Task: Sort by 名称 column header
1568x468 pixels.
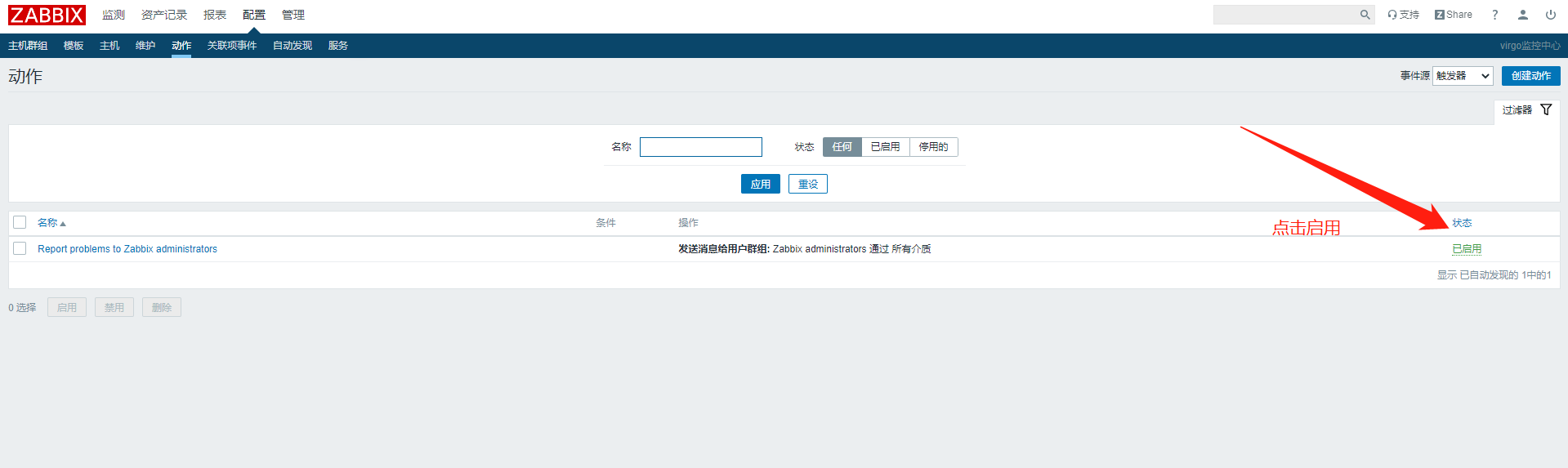Action: [x=51, y=223]
